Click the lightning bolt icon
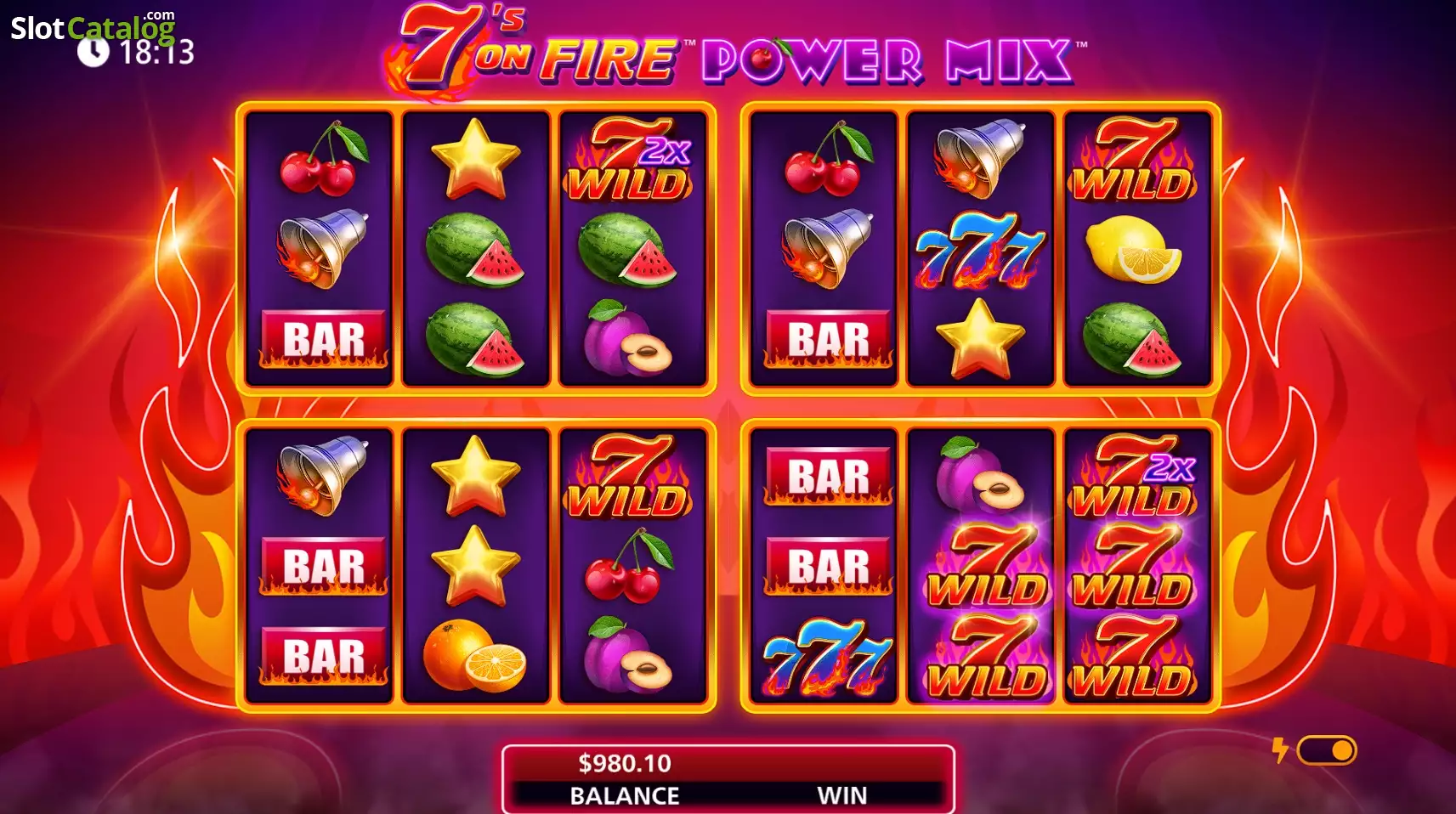This screenshot has width=1456, height=814. coord(1279,750)
